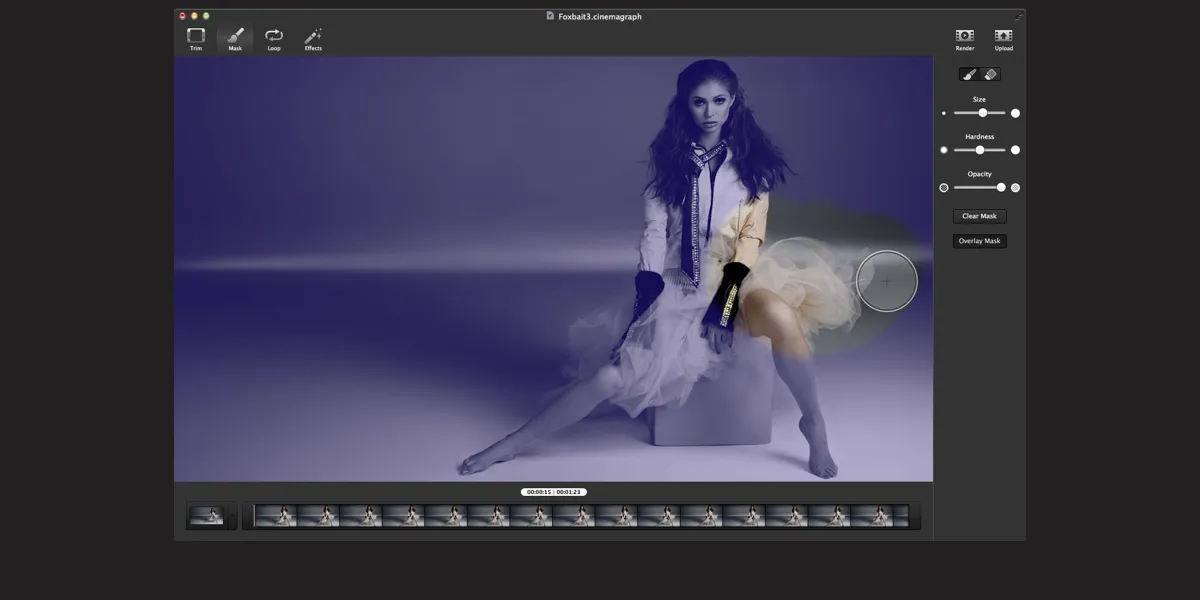Click the timeline's left trim handle

pos(249,516)
